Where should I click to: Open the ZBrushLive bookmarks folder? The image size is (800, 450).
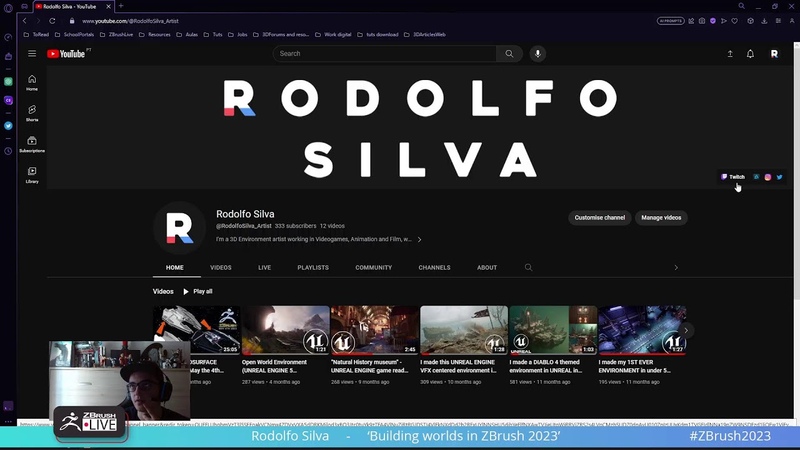point(116,35)
